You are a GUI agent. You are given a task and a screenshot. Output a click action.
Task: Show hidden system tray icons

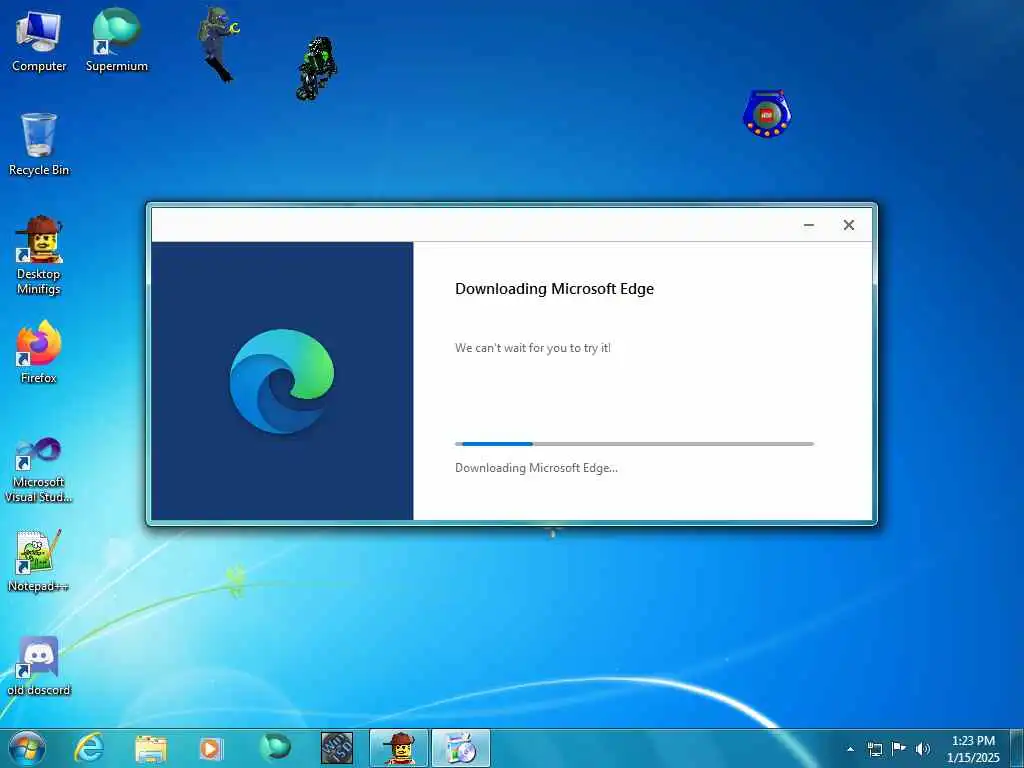[x=850, y=749]
